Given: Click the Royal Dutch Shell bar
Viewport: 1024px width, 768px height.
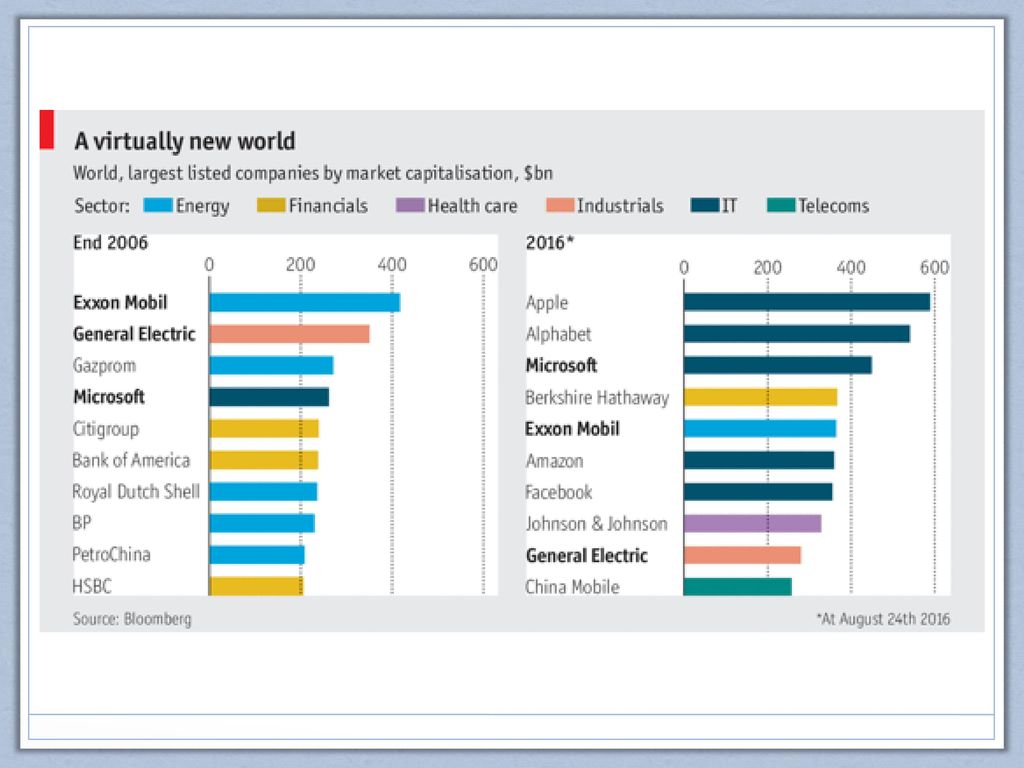Looking at the screenshot, I should [263, 491].
